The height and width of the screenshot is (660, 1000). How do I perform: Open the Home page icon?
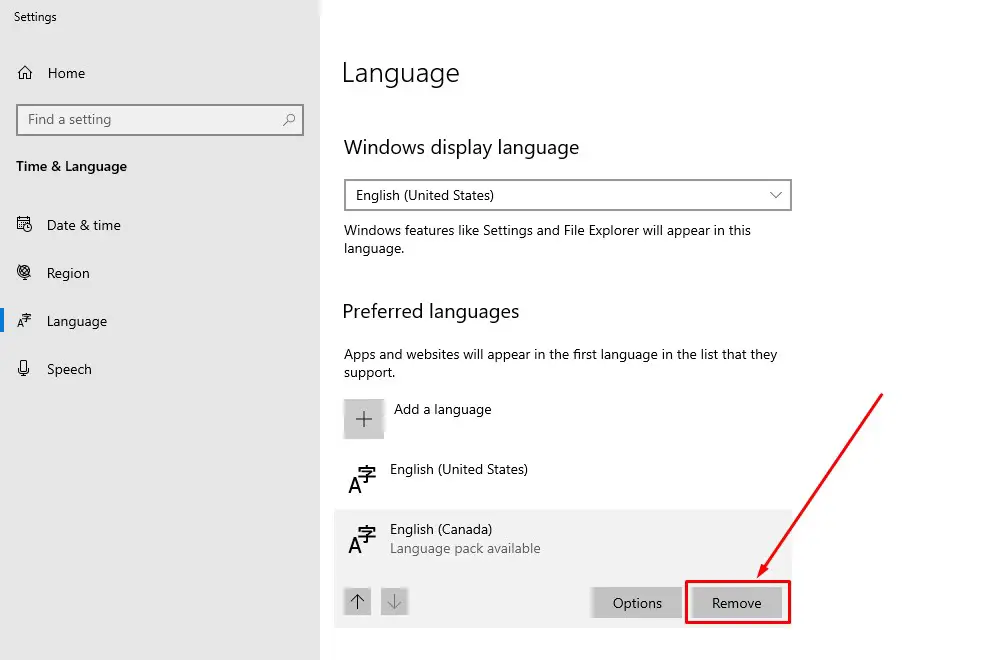(x=25, y=73)
